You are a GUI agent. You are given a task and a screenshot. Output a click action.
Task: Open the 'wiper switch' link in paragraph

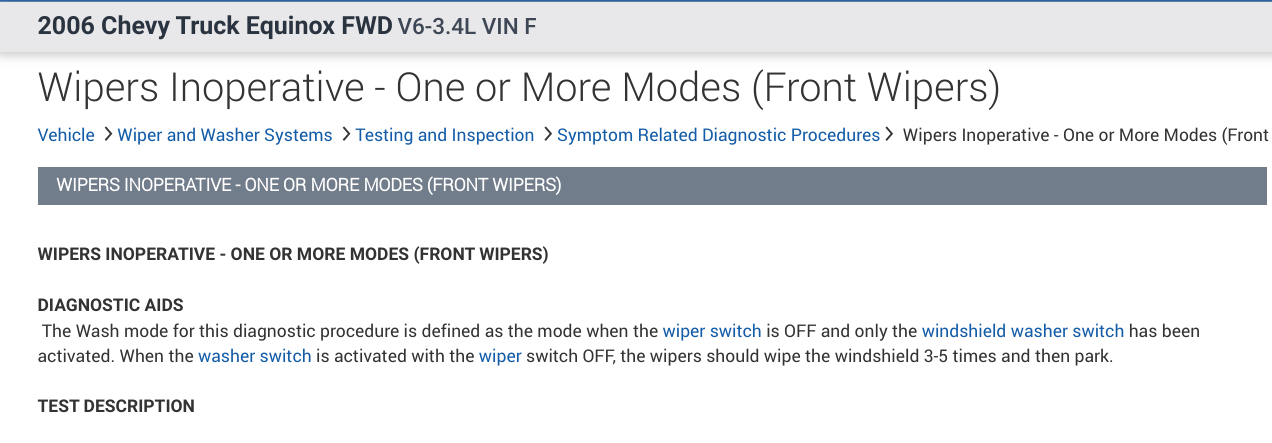(712, 330)
